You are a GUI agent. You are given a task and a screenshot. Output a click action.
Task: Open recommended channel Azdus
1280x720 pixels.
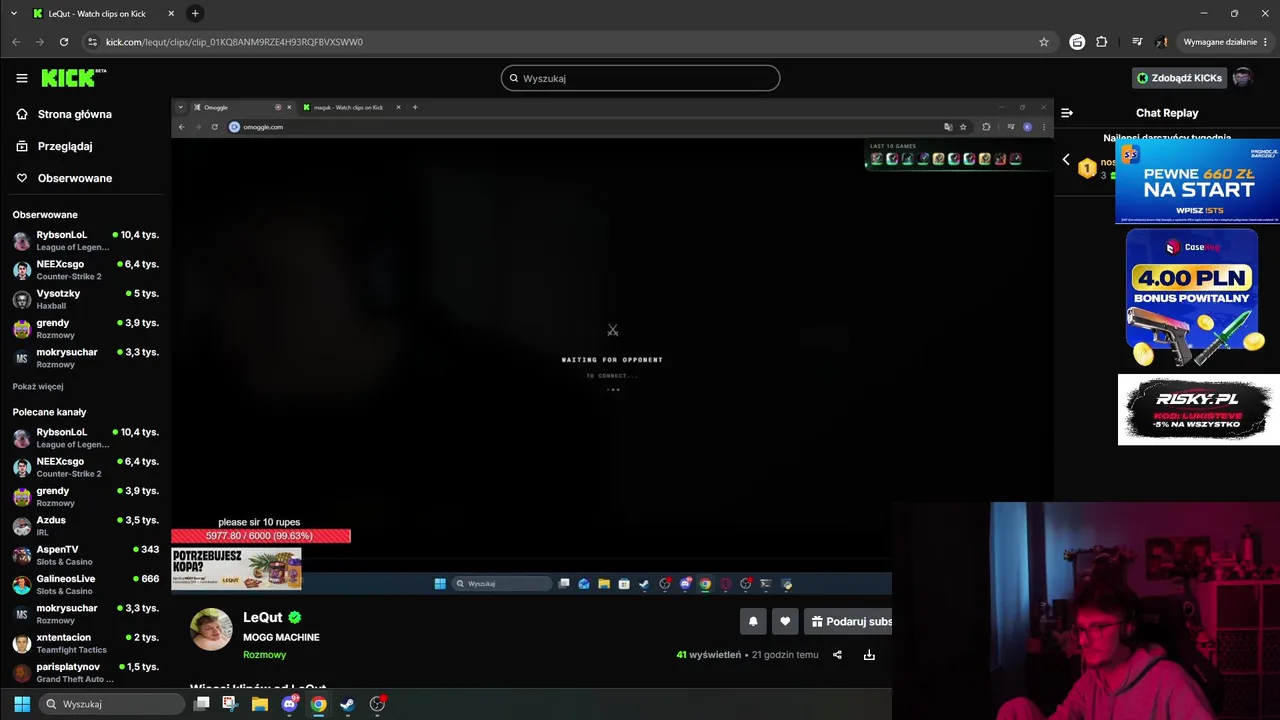point(86,526)
